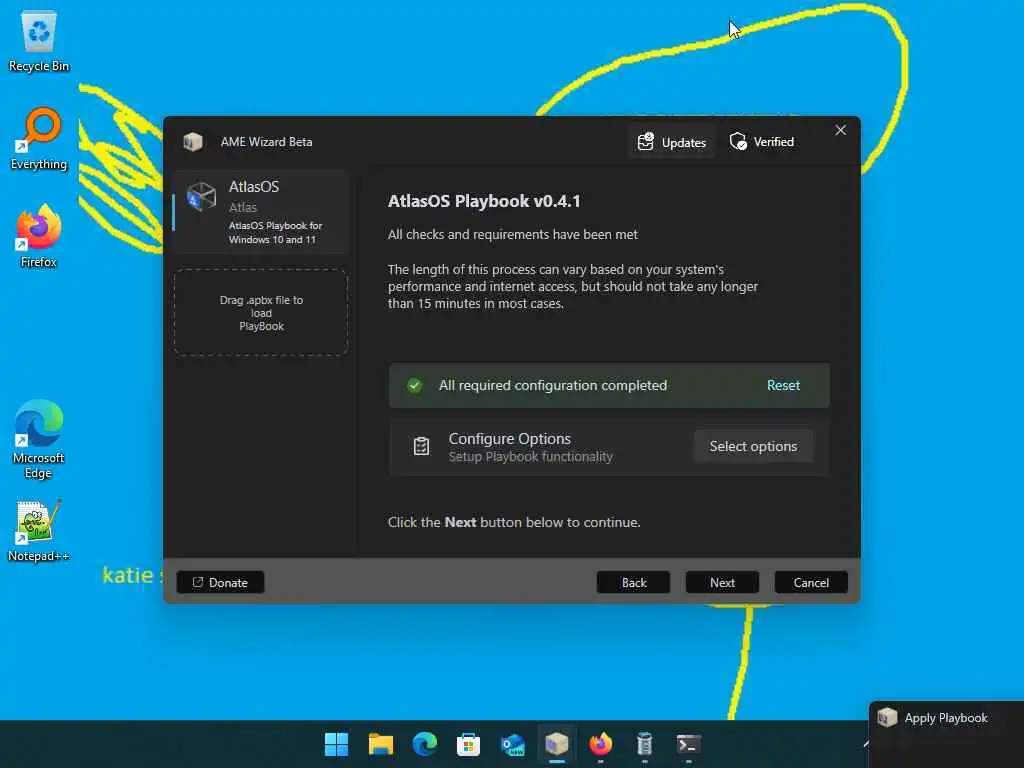
Task: Click the 'AME Wizard Beta' title text
Action: pyautogui.click(x=266, y=142)
